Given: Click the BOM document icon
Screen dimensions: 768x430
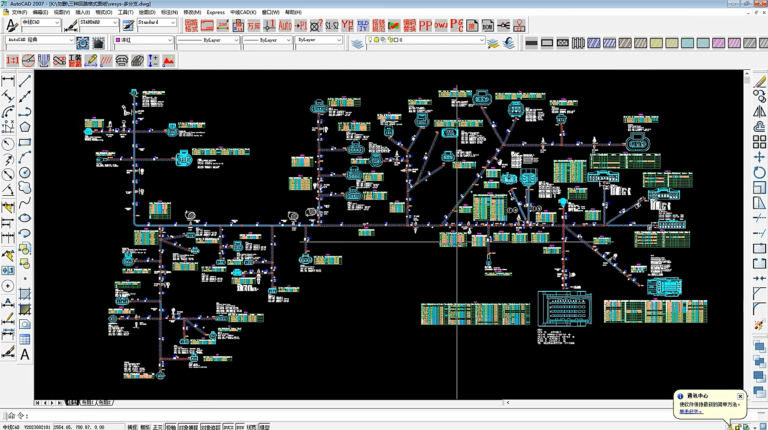Looking at the screenshot, I should (x=488, y=25).
